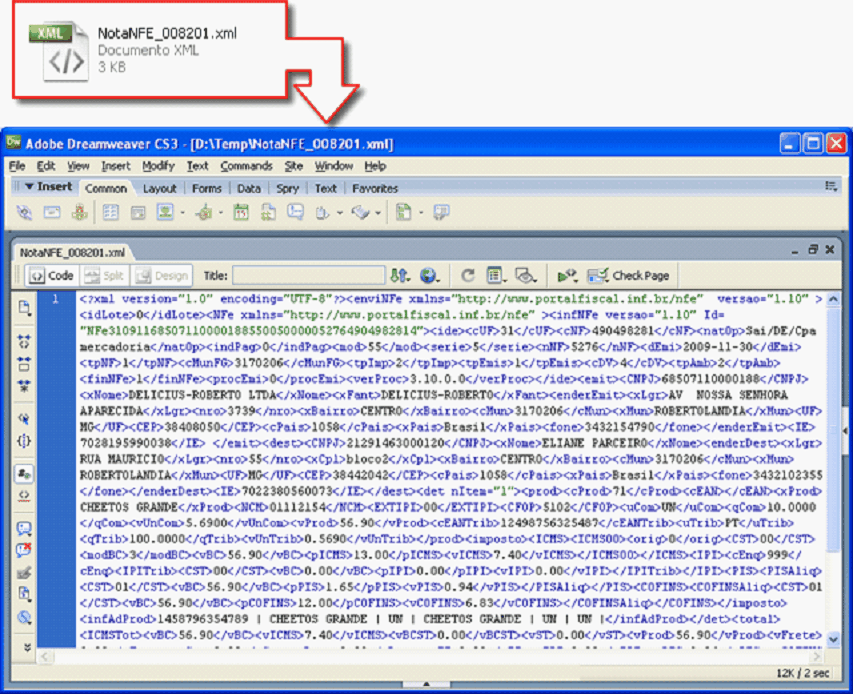The image size is (854, 695).
Task: Switch to the Spry insert tab
Action: [287, 188]
